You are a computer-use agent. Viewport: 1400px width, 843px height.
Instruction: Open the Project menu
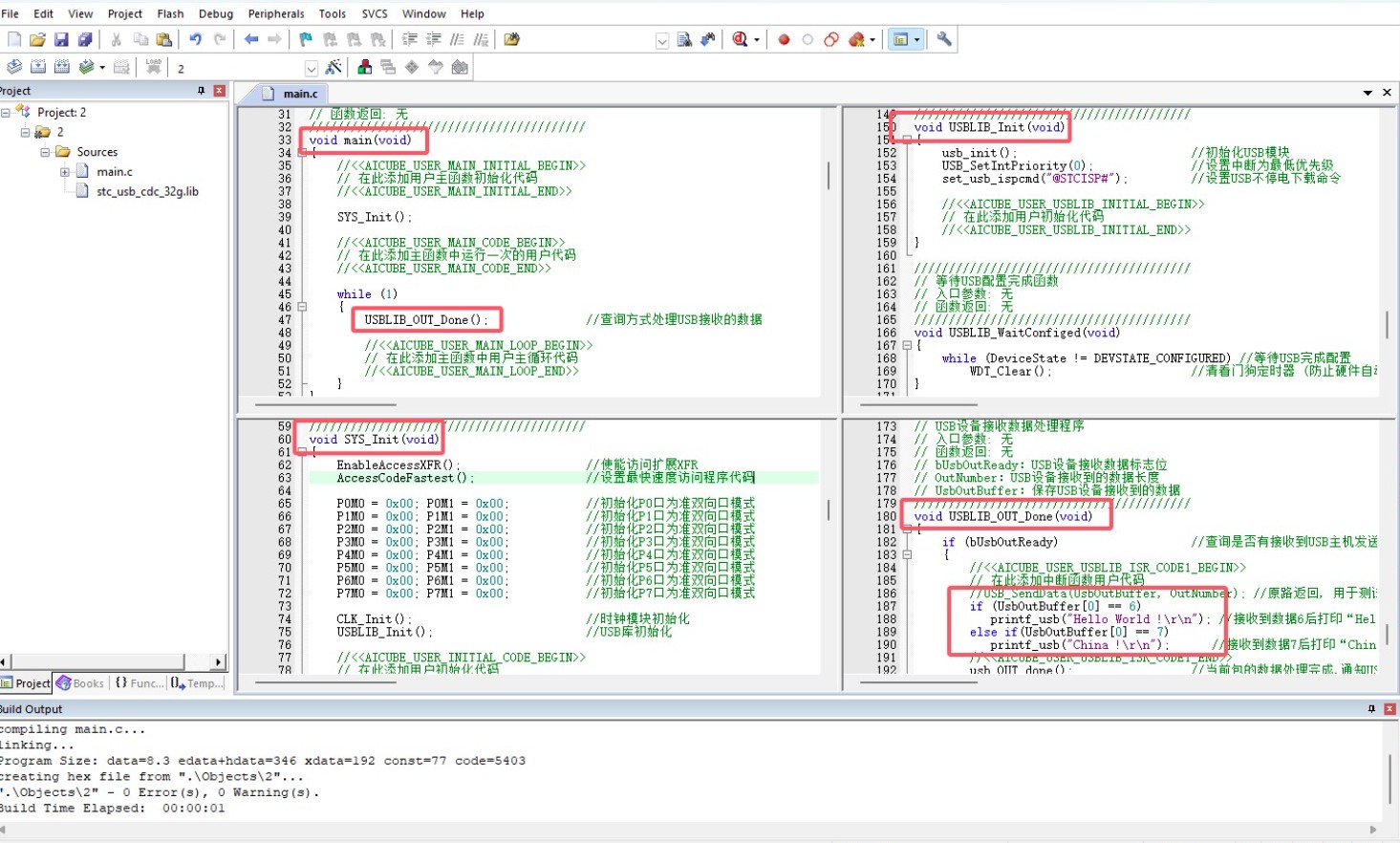tap(124, 13)
